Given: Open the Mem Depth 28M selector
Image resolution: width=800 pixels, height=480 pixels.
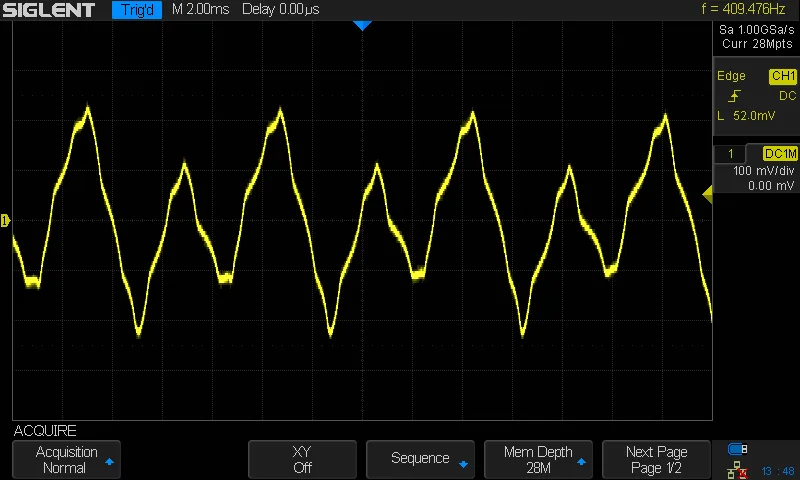Looking at the screenshot, I should (x=538, y=460).
